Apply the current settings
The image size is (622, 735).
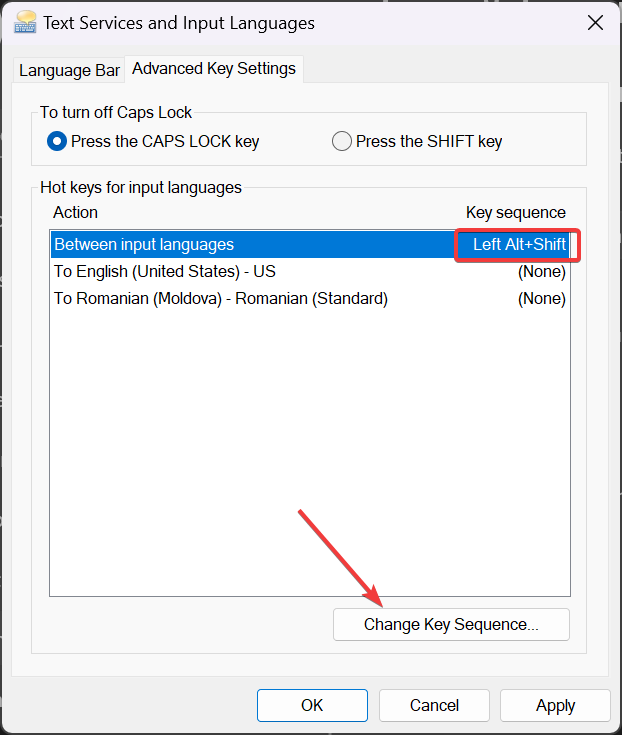pos(555,705)
